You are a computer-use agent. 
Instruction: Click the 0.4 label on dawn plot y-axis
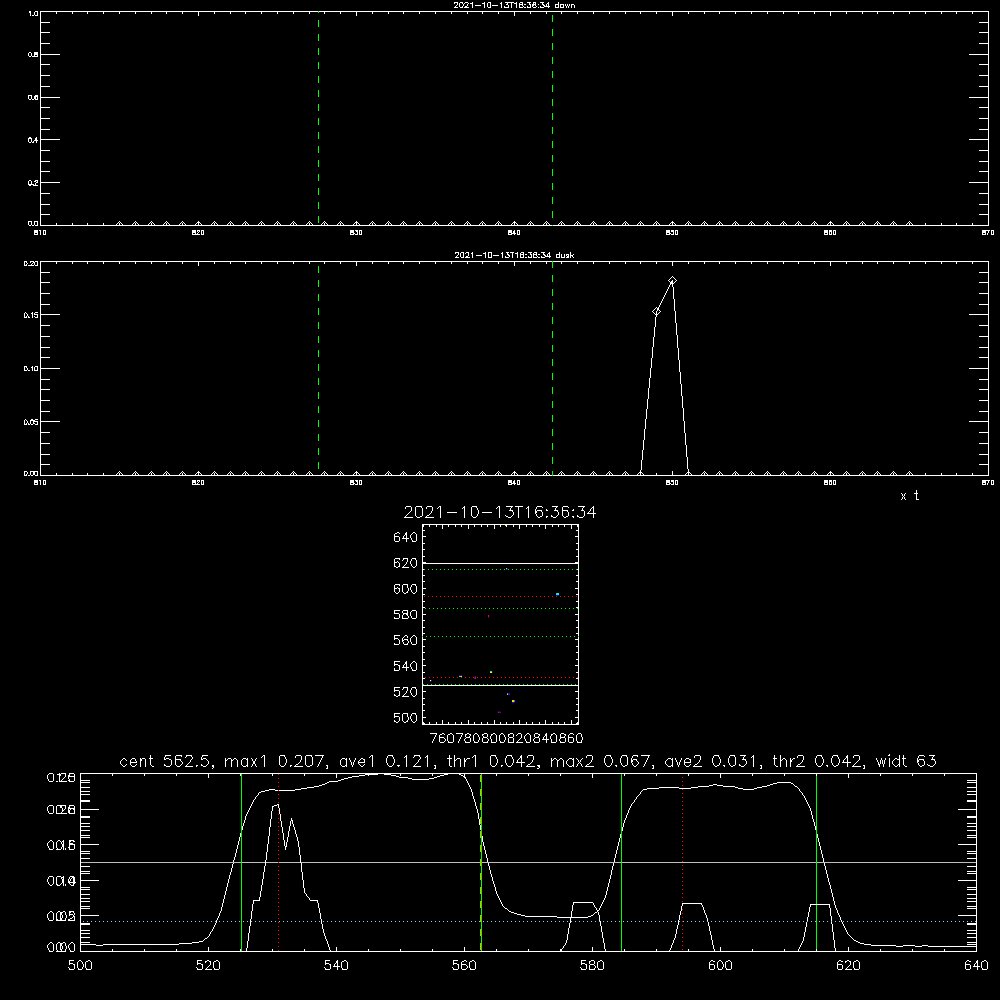(x=33, y=140)
